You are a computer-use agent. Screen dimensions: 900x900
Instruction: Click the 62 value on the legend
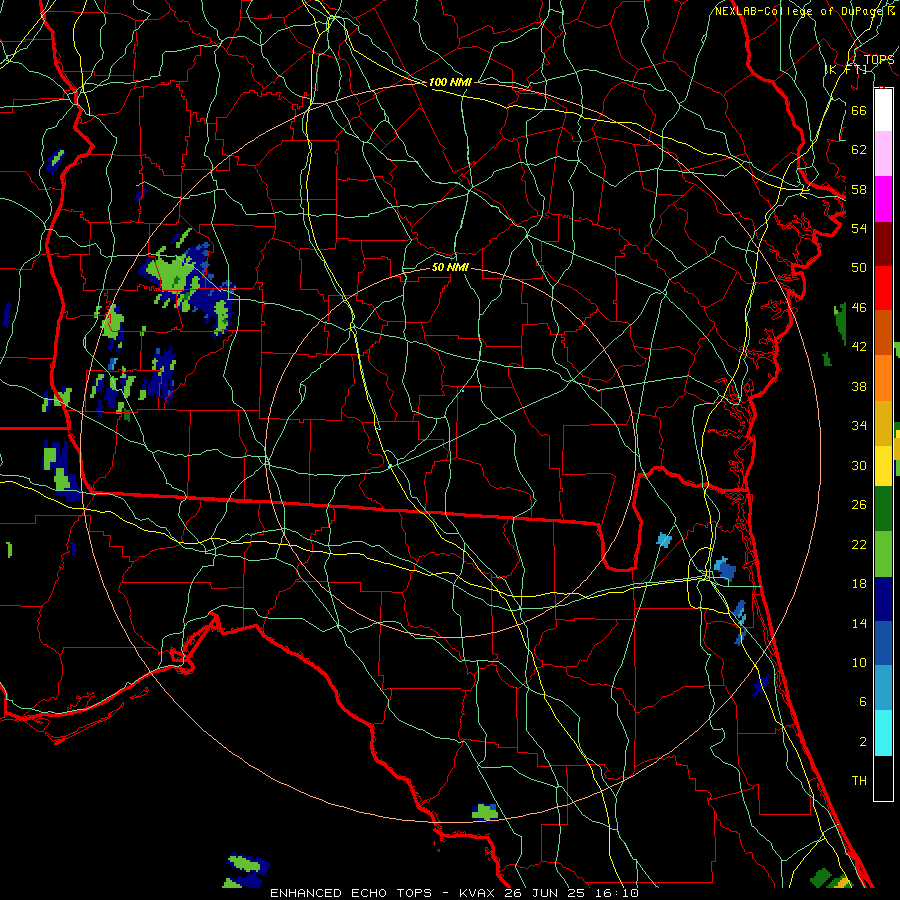pyautogui.click(x=859, y=150)
